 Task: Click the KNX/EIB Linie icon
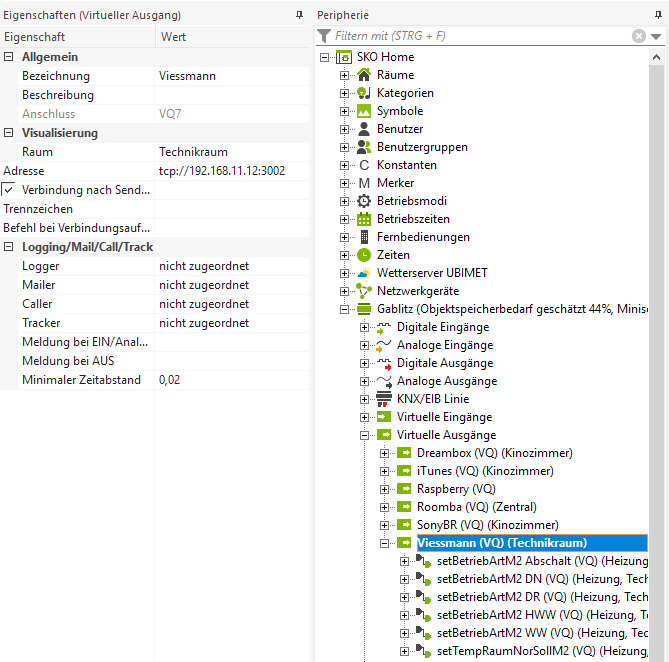click(384, 399)
